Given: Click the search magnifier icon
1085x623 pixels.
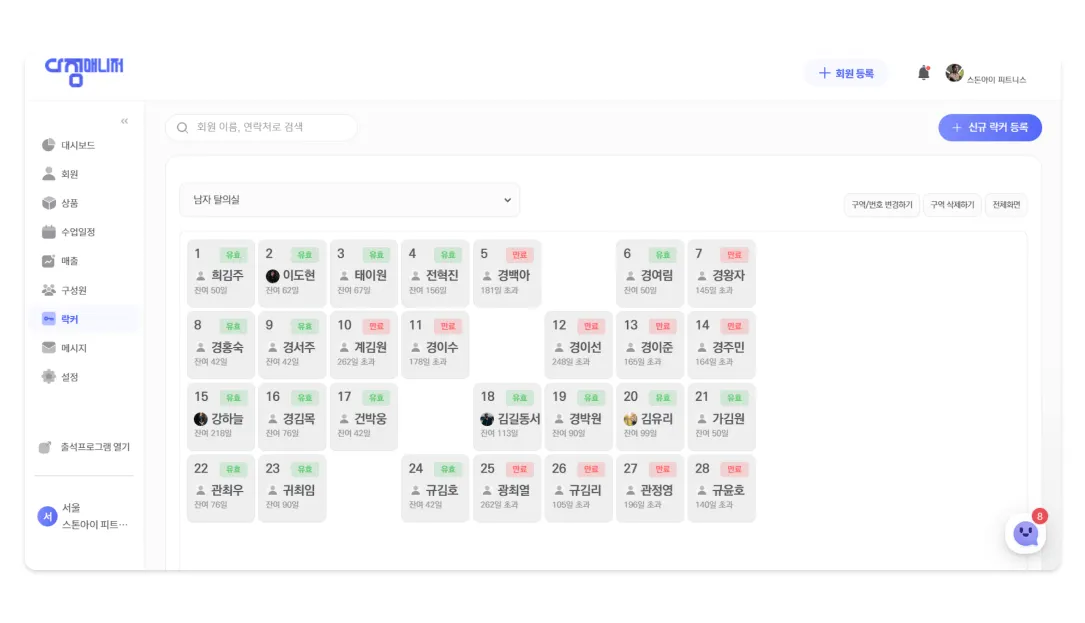Looking at the screenshot, I should (x=182, y=127).
